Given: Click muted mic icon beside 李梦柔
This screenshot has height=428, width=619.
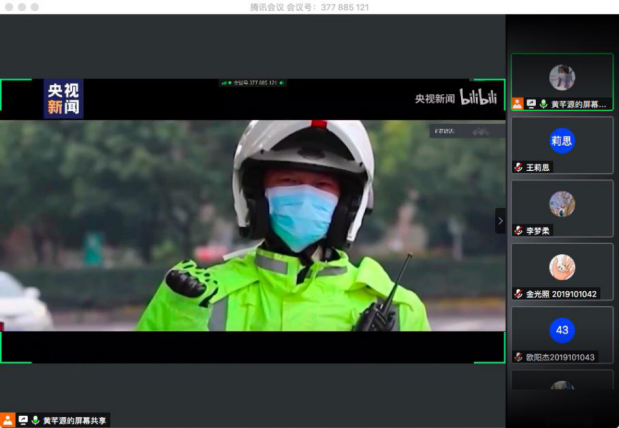Looking at the screenshot, I should click(518, 230).
